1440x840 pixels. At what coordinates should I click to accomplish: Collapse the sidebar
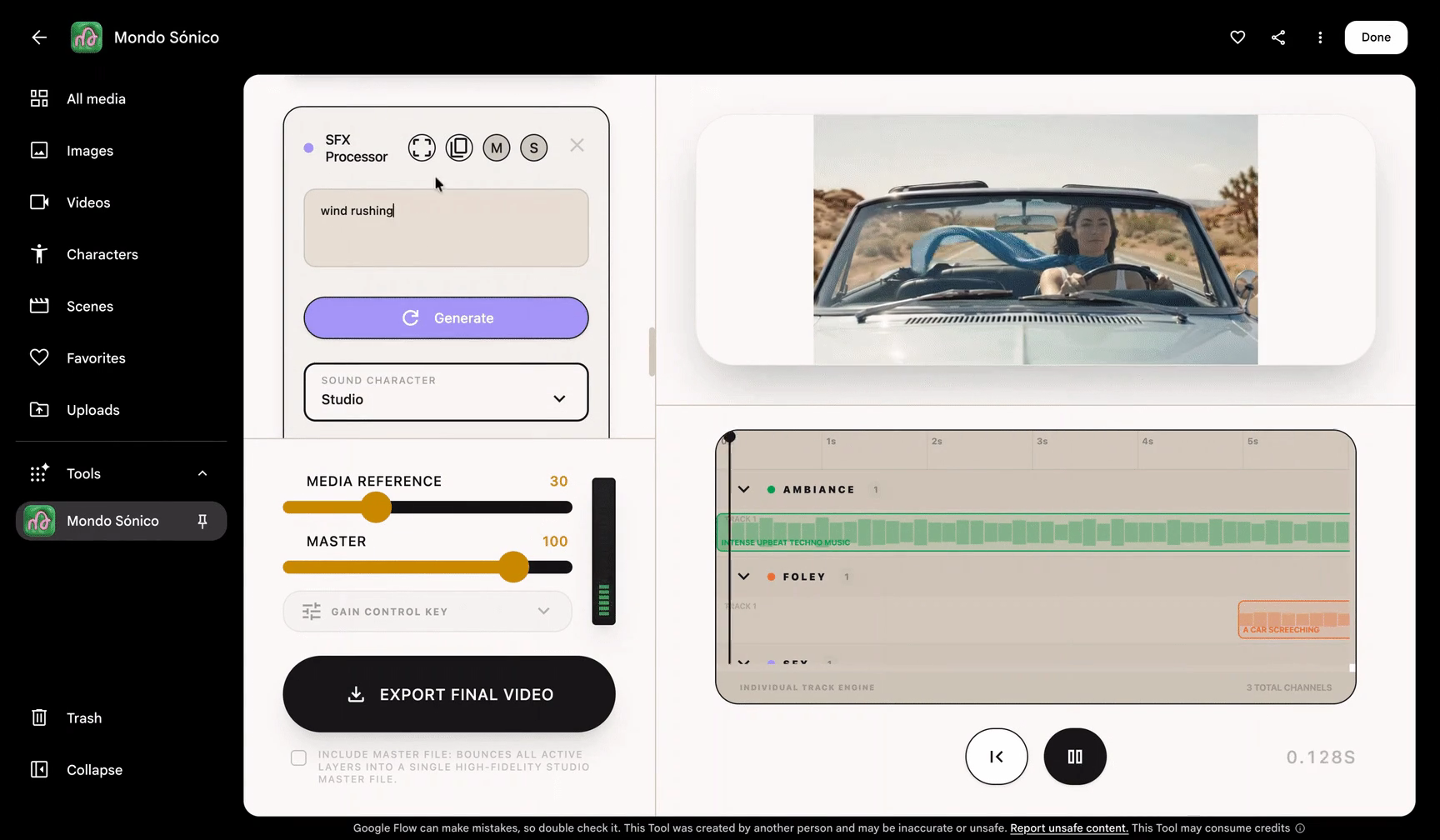121,770
